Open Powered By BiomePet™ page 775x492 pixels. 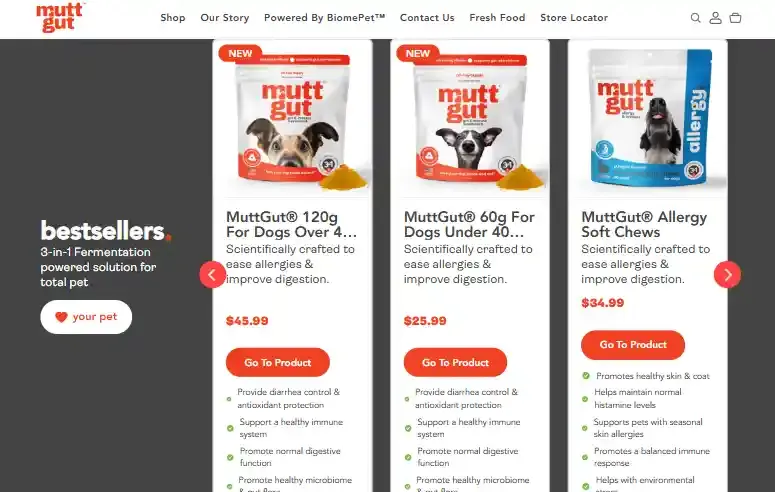tap(324, 18)
